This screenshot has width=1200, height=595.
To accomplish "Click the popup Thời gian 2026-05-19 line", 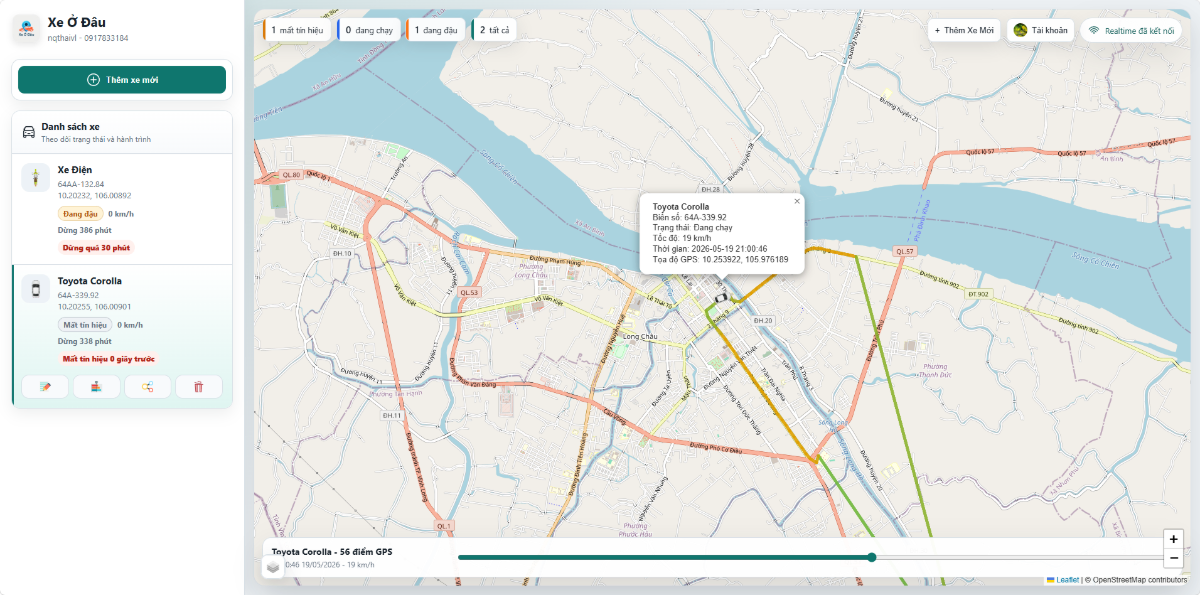I will [x=710, y=248].
